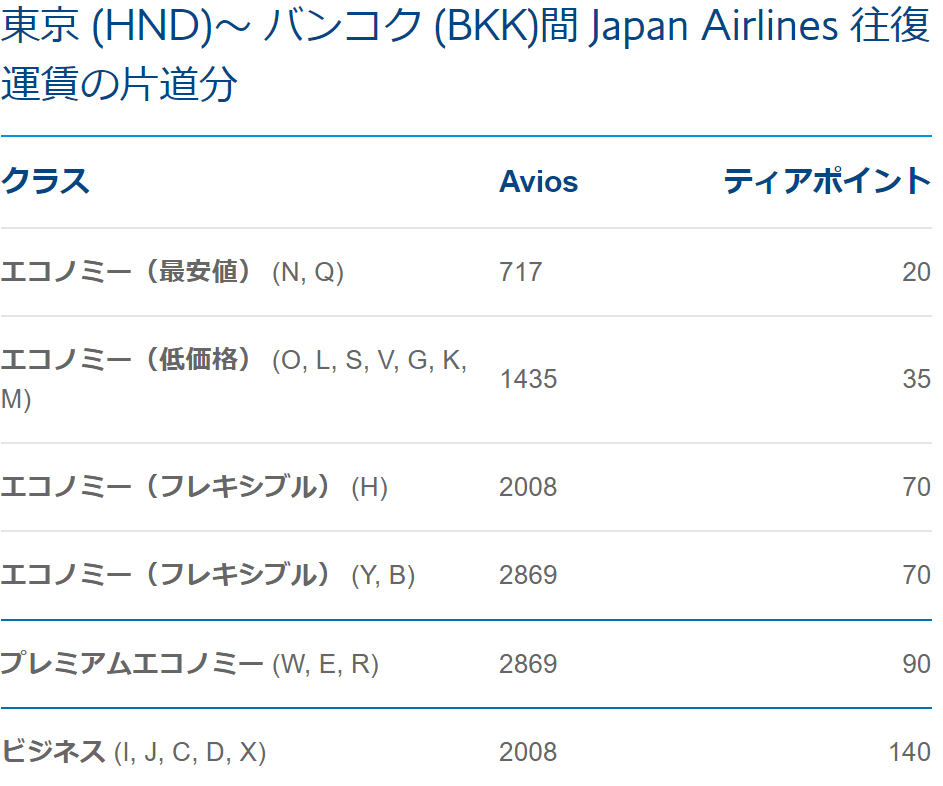Click the page heading about HND–BKK Japan Airlines fares
This screenshot has height=786, width=943.
465,54
